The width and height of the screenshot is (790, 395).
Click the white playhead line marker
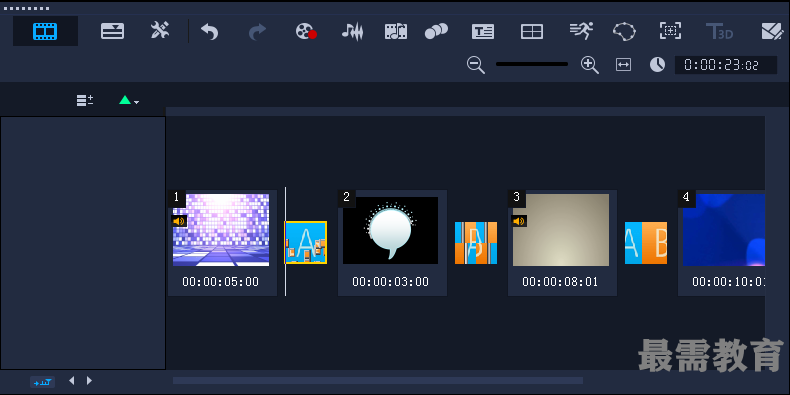coord(285,242)
